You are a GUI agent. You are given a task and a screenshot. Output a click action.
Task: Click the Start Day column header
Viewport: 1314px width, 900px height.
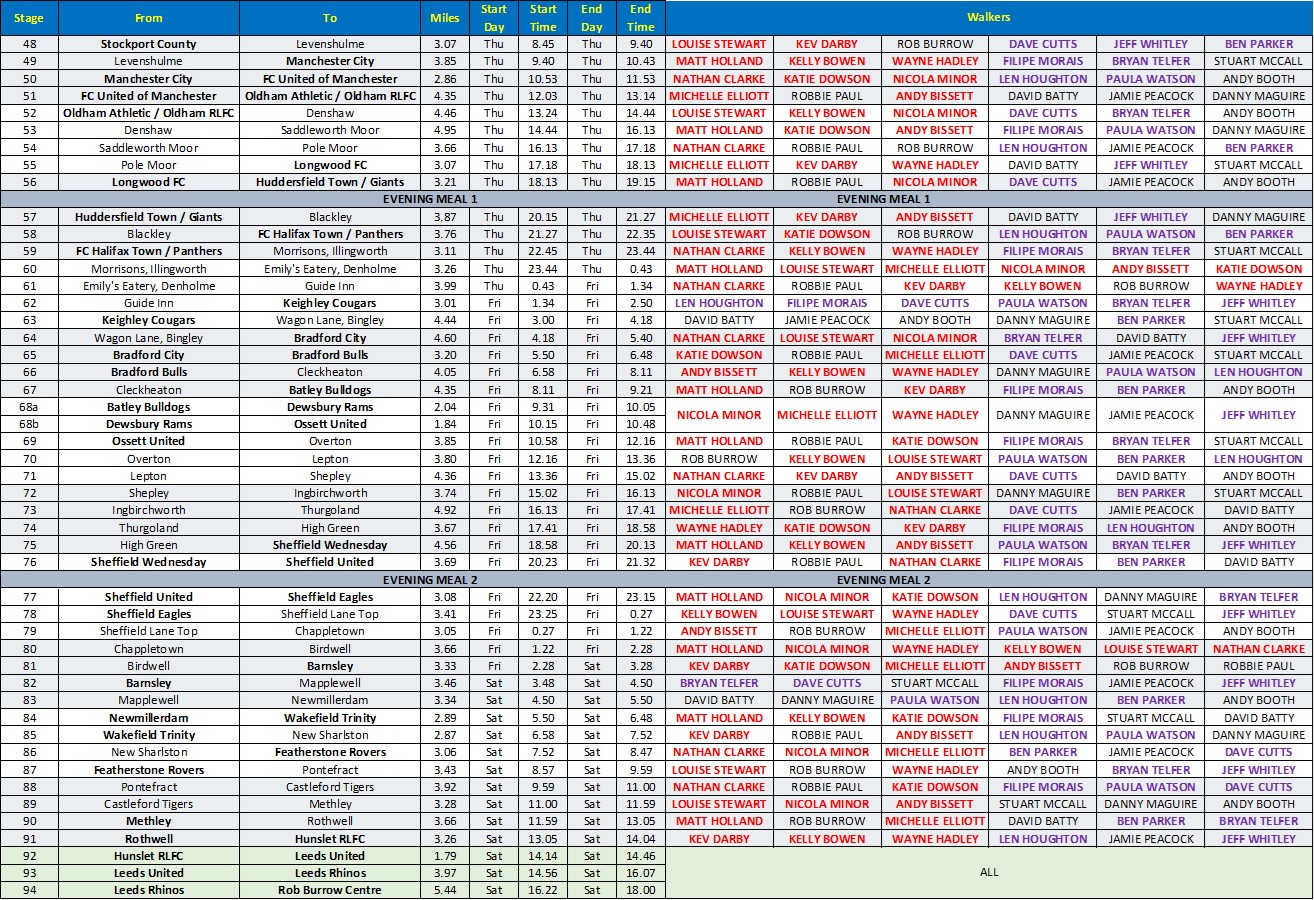pos(494,18)
